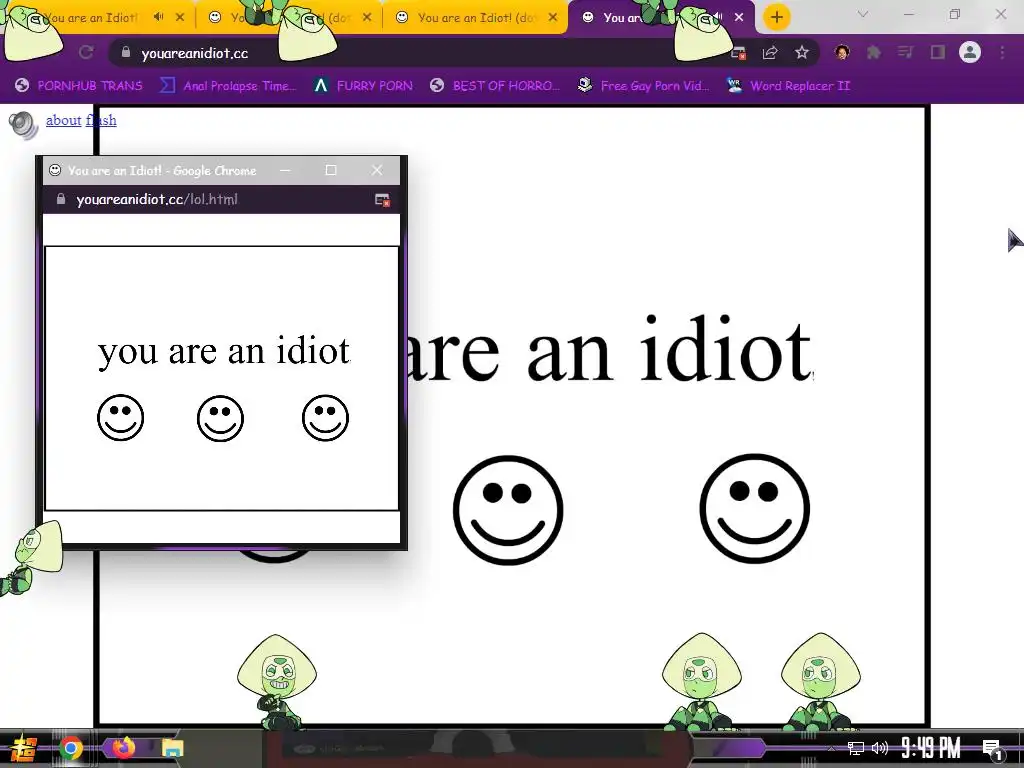Open the Windows Start button
Image resolution: width=1024 pixels, height=768 pixels.
pos(24,748)
